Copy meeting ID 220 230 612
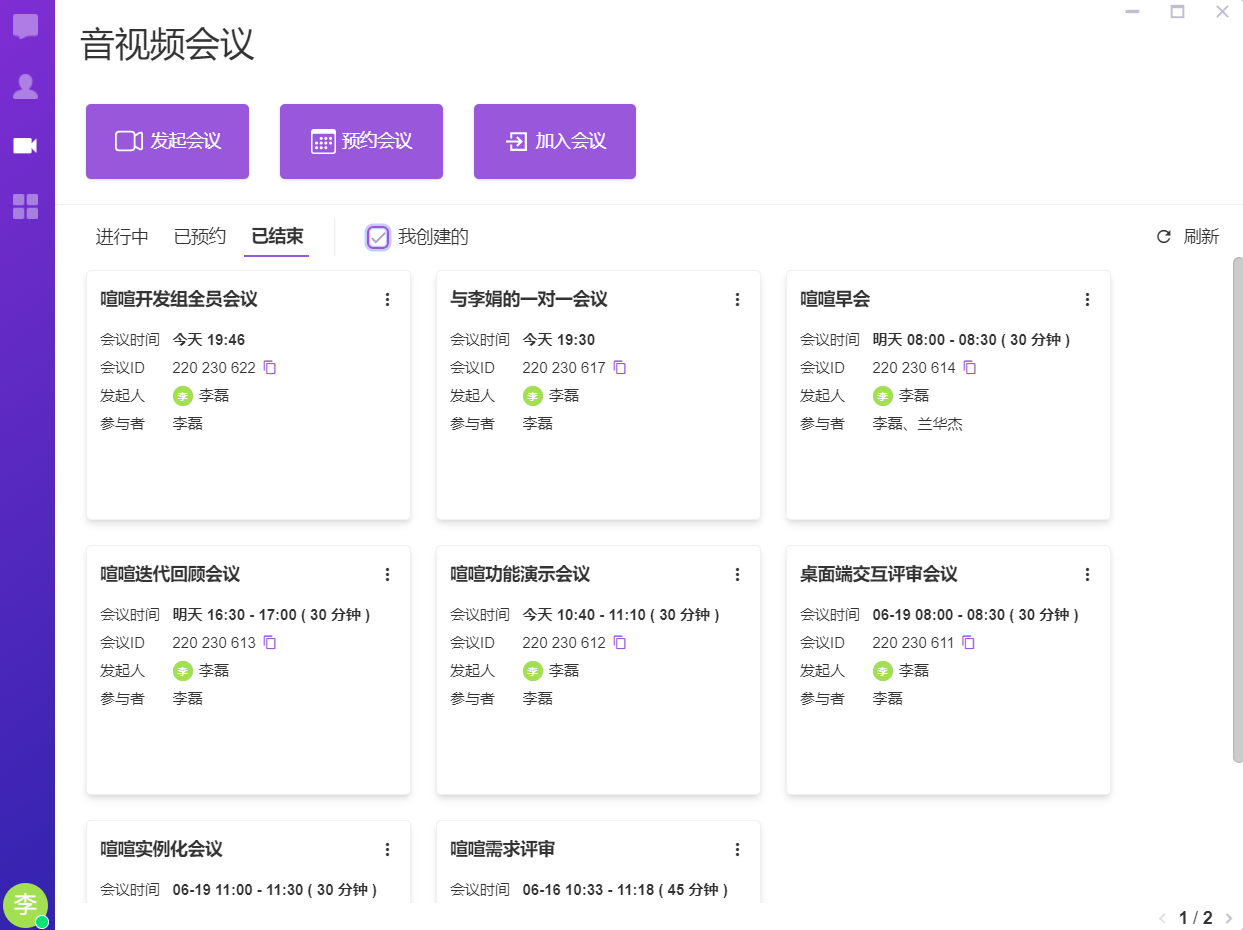This screenshot has width=1243, height=930. 620,643
